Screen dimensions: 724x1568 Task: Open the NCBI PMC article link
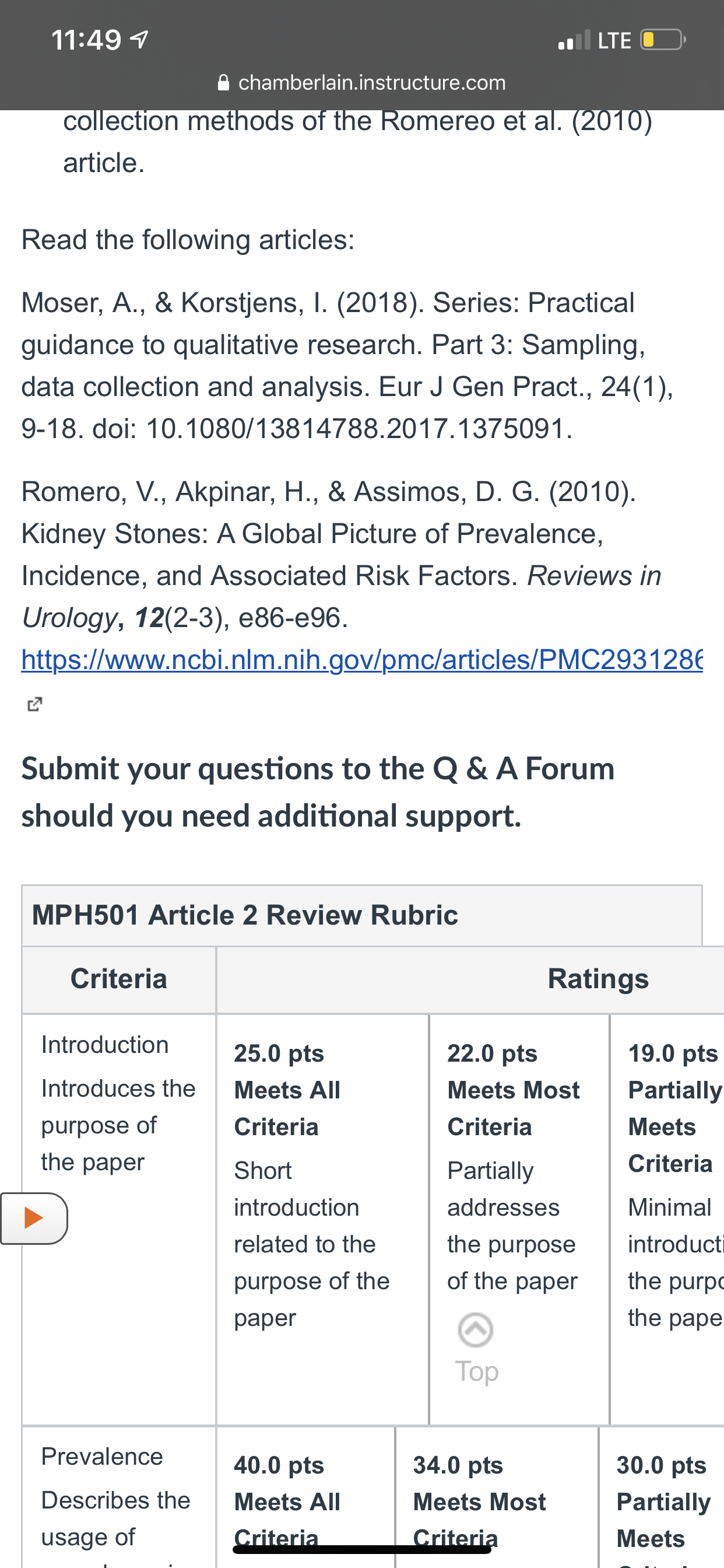tap(362, 660)
